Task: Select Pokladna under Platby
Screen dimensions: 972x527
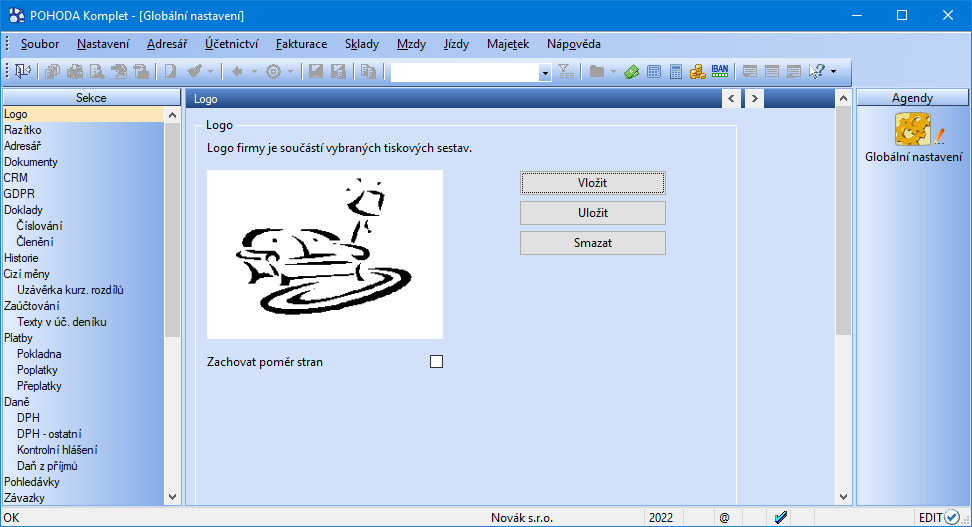Action: (39, 353)
